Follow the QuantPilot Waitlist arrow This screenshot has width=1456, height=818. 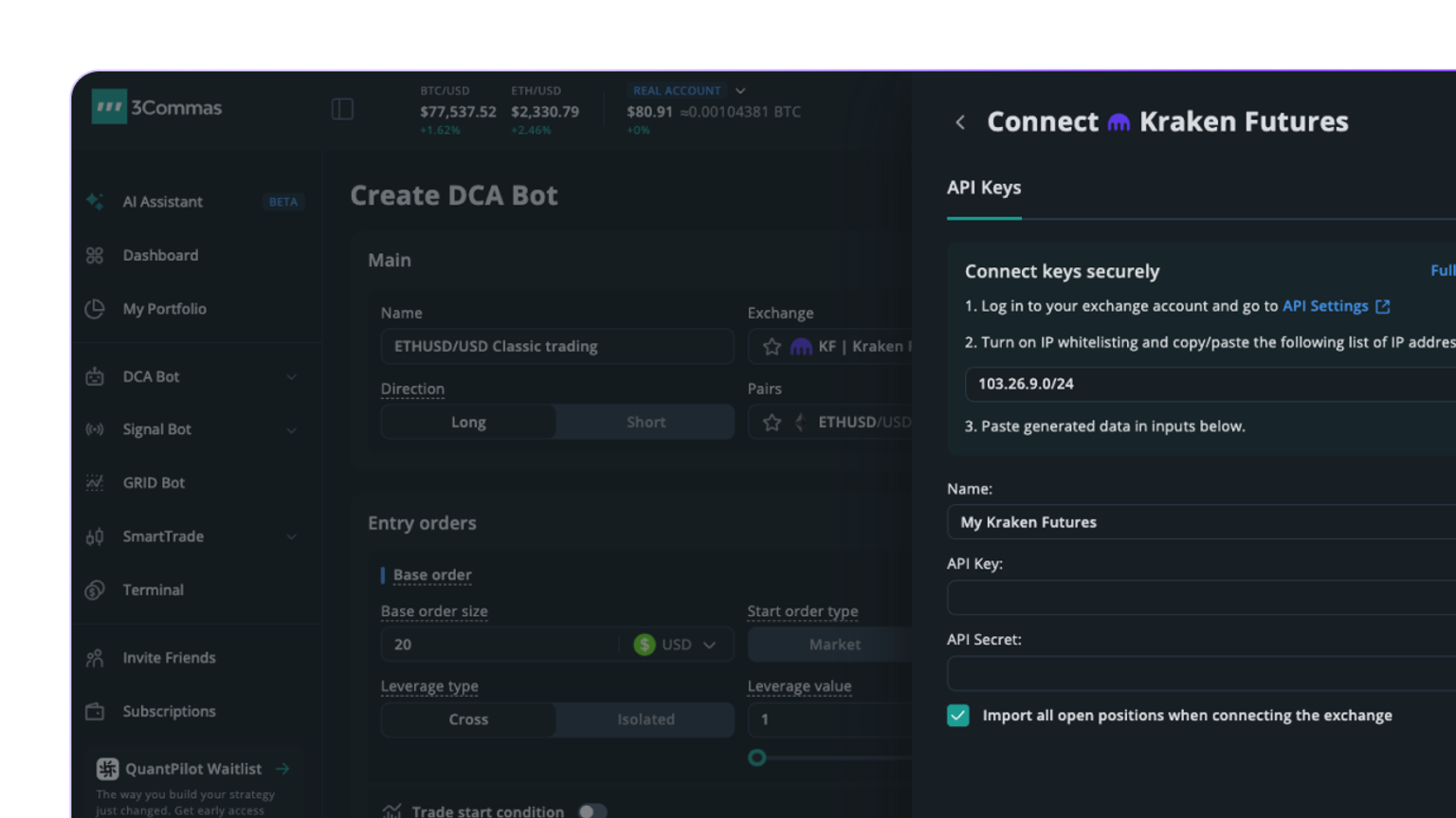tap(282, 769)
